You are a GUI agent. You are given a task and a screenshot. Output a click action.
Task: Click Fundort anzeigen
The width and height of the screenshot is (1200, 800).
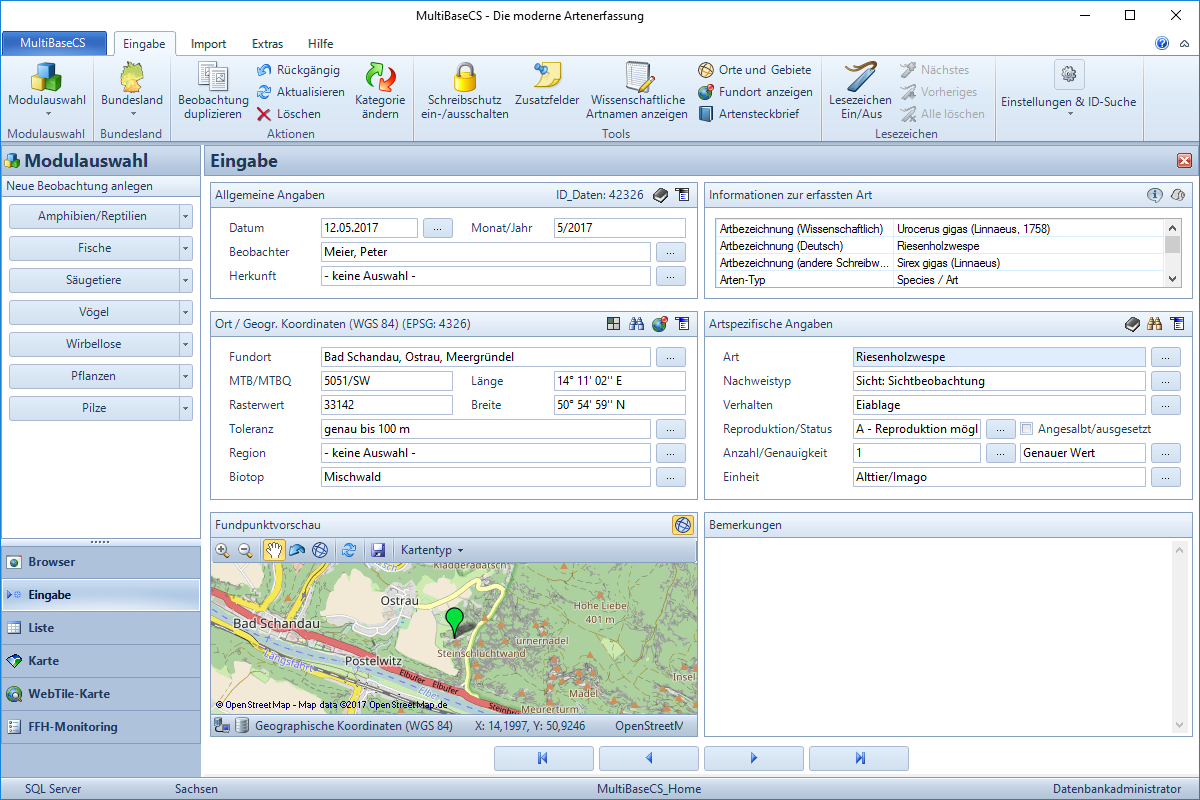[755, 92]
